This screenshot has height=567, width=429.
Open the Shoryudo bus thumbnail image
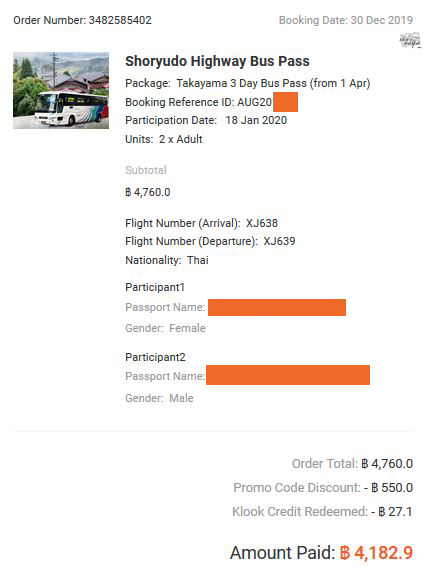[61, 90]
